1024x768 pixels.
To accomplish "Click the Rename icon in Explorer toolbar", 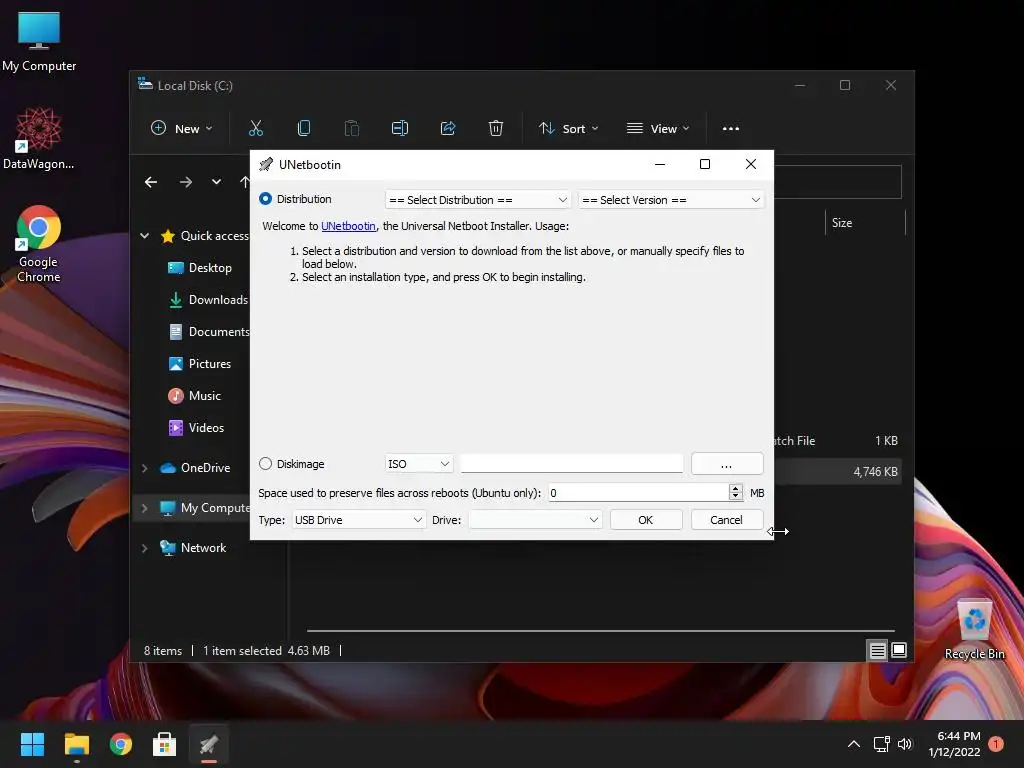I will click(400, 129).
